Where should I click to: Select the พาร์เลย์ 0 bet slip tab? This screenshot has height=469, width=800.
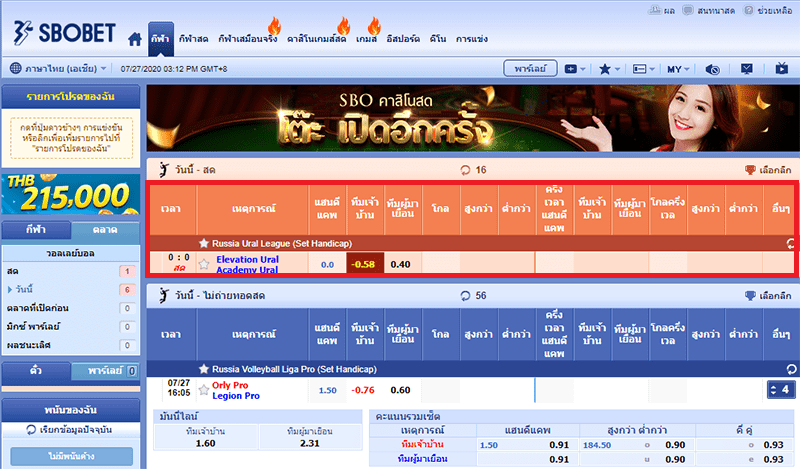pos(105,371)
